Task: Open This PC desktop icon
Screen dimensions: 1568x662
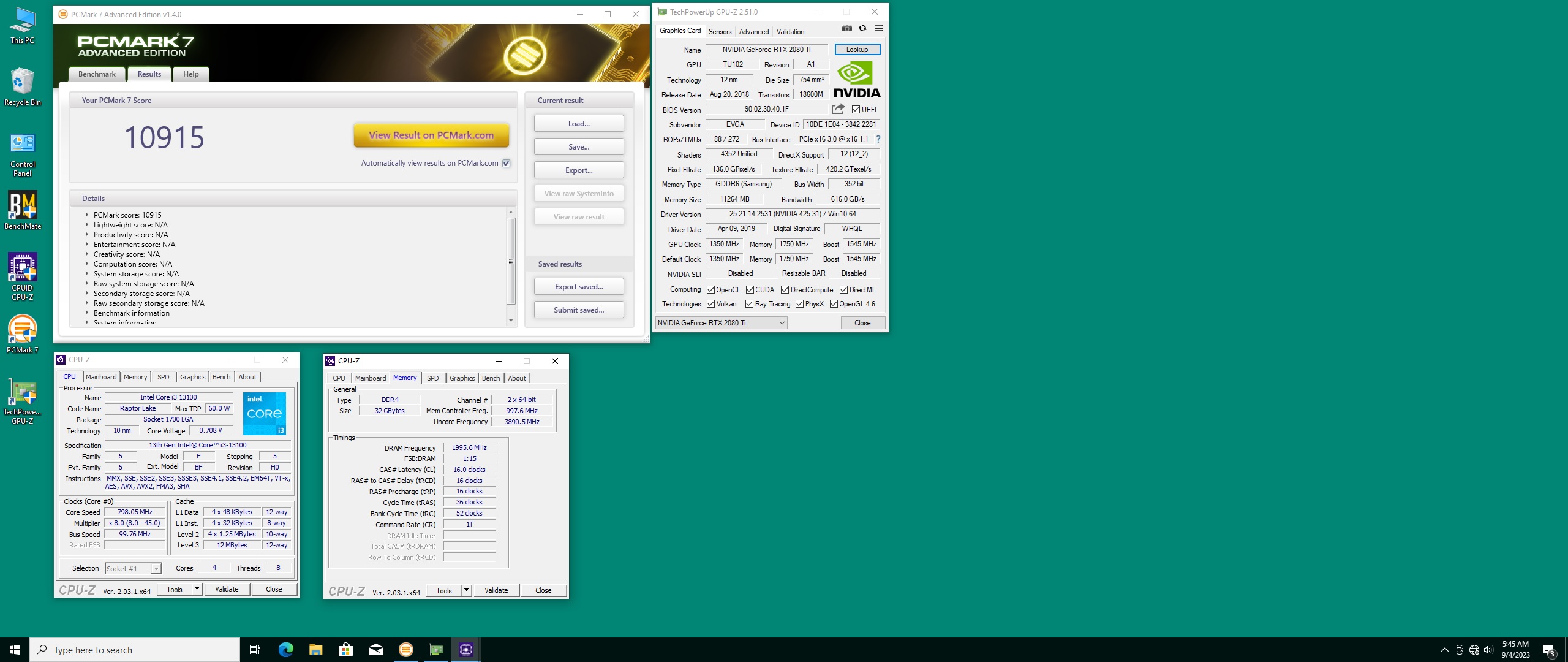Action: pos(23,26)
